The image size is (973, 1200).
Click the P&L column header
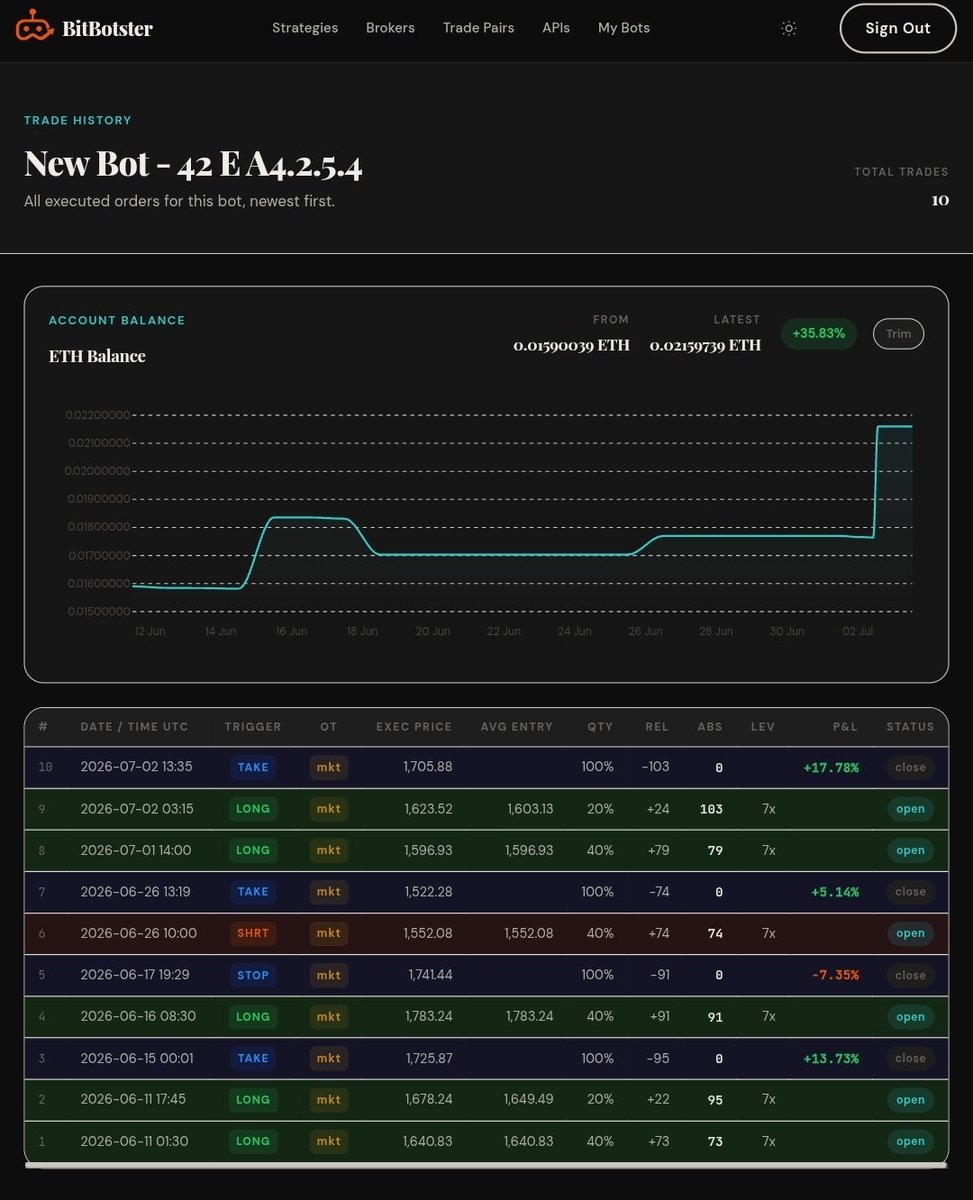click(x=845, y=727)
